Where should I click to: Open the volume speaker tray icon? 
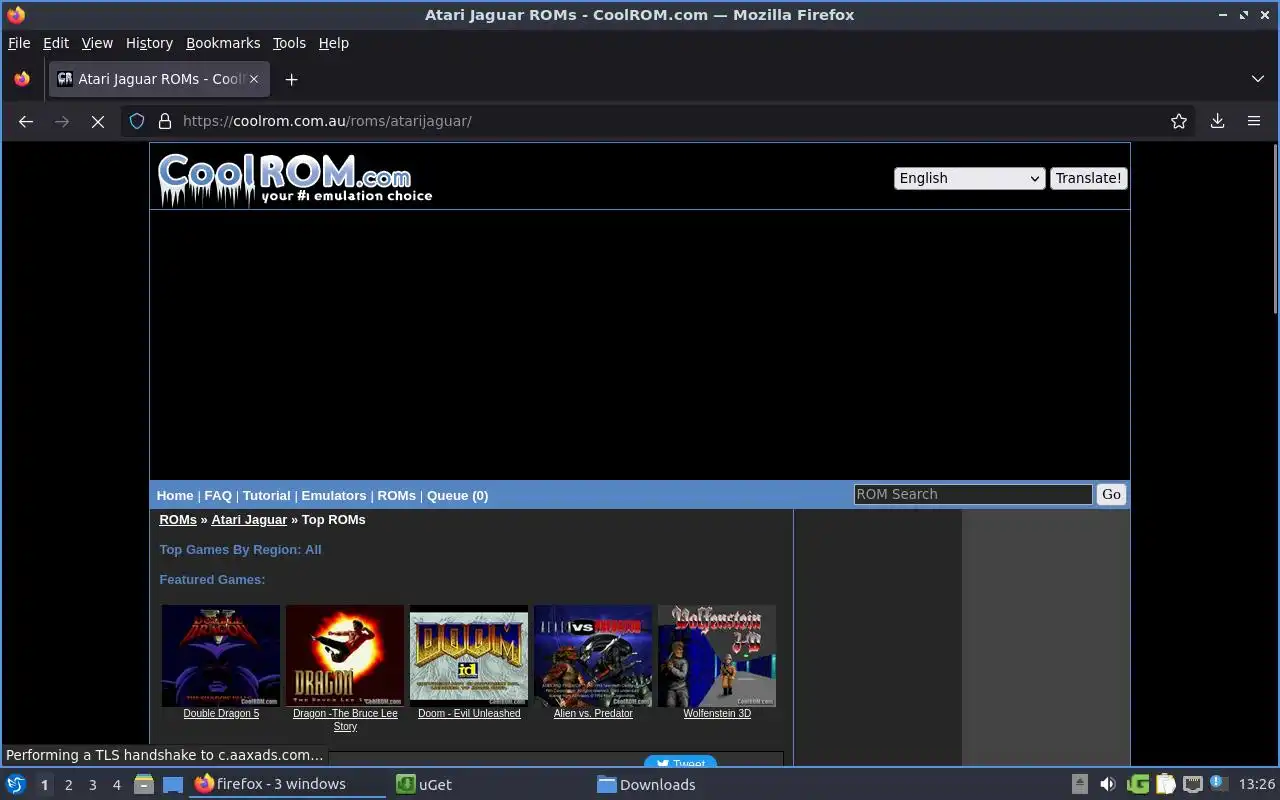click(1107, 784)
